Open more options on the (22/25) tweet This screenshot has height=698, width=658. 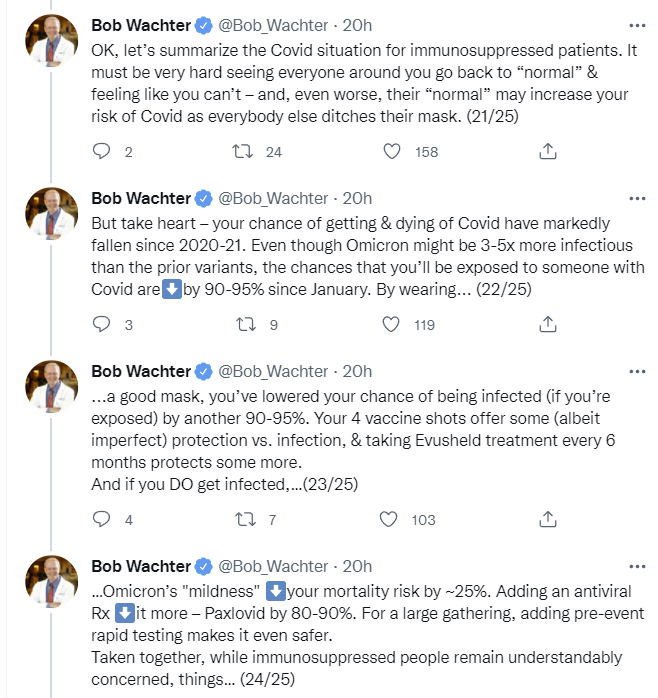[636, 197]
